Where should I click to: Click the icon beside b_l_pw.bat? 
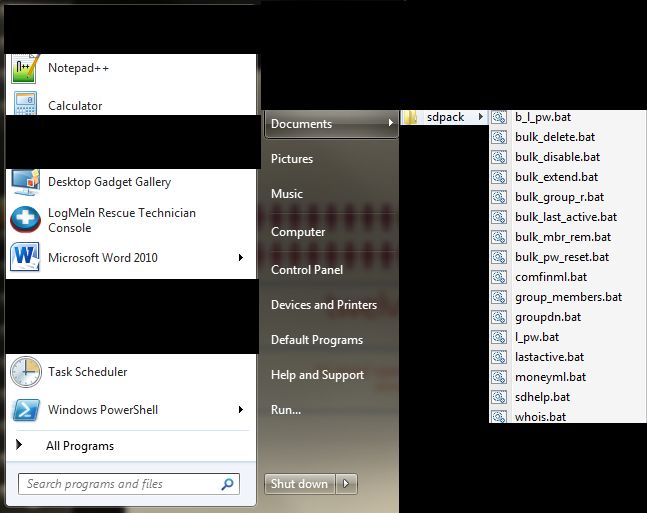[x=498, y=117]
